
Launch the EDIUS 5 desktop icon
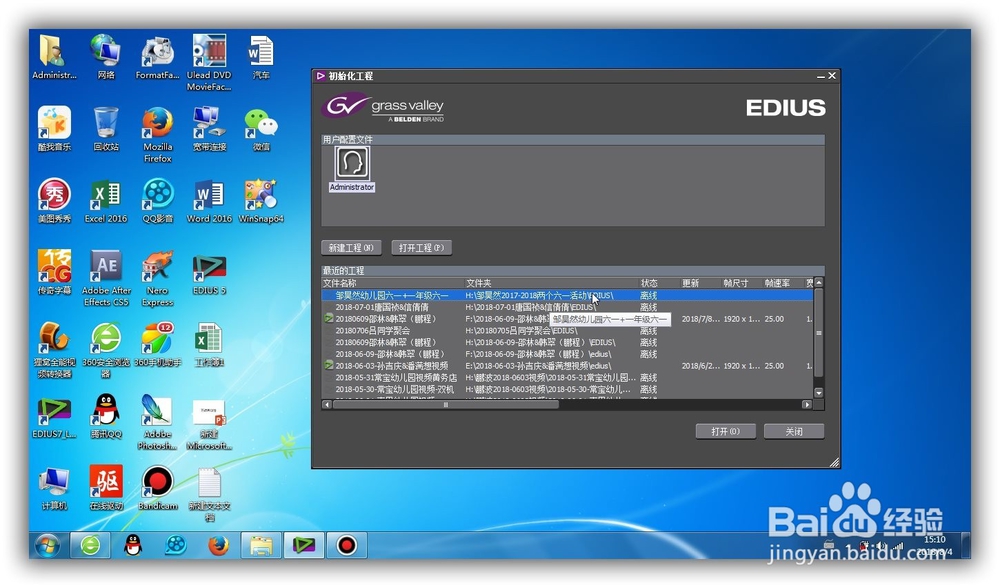click(209, 272)
